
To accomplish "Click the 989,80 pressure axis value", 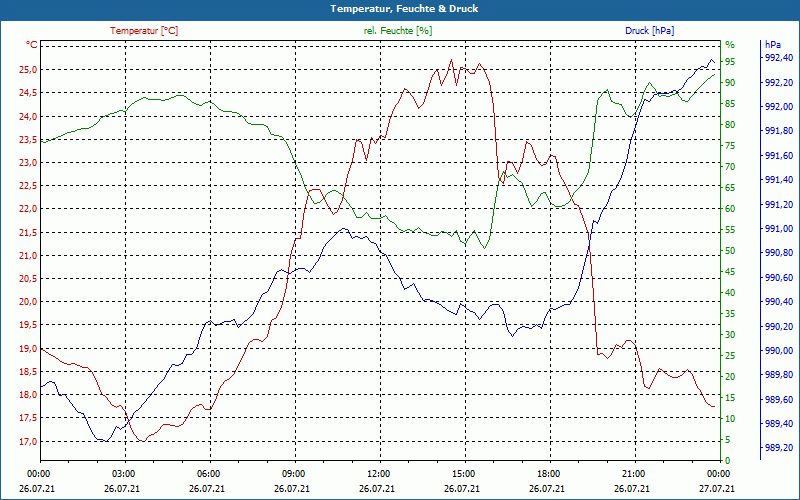I will pos(779,375).
